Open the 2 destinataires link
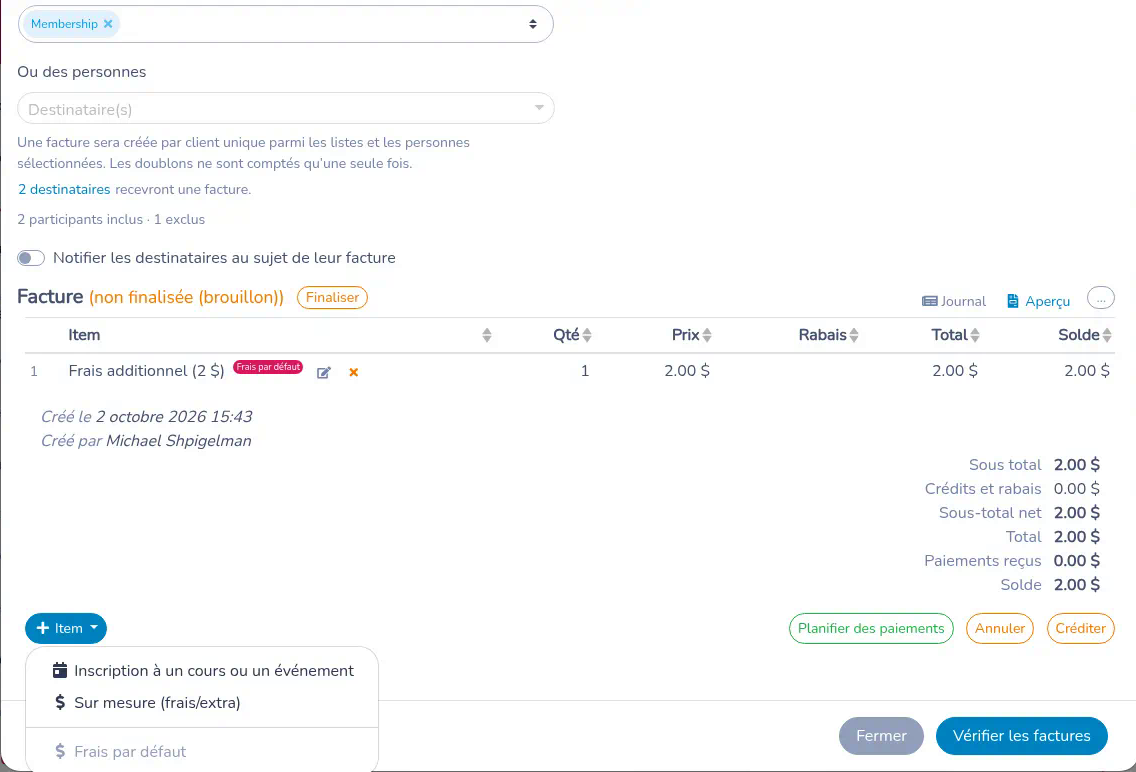This screenshot has height=772, width=1136. 64,190
